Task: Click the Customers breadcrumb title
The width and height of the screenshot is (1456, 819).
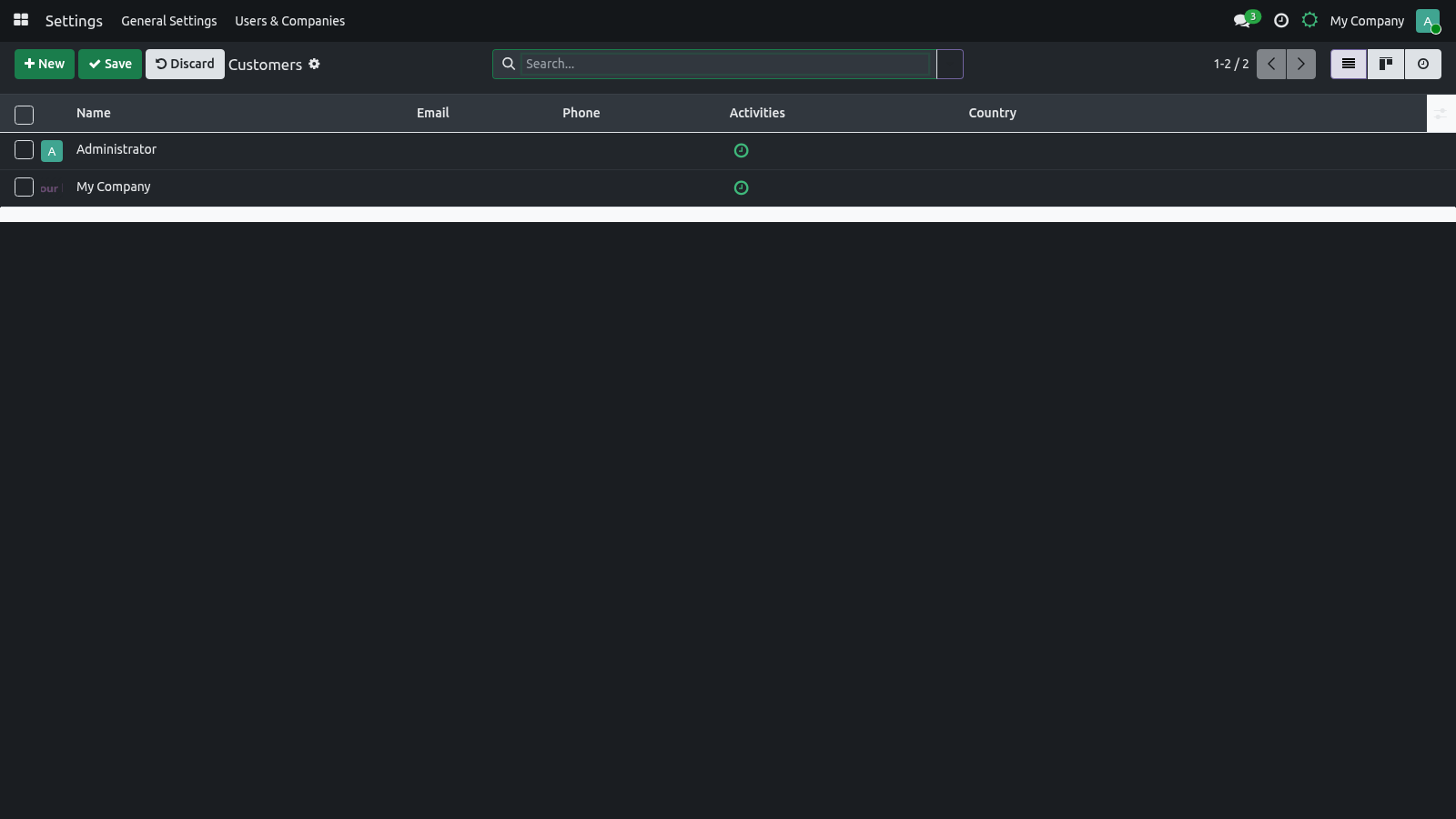Action: 265,65
